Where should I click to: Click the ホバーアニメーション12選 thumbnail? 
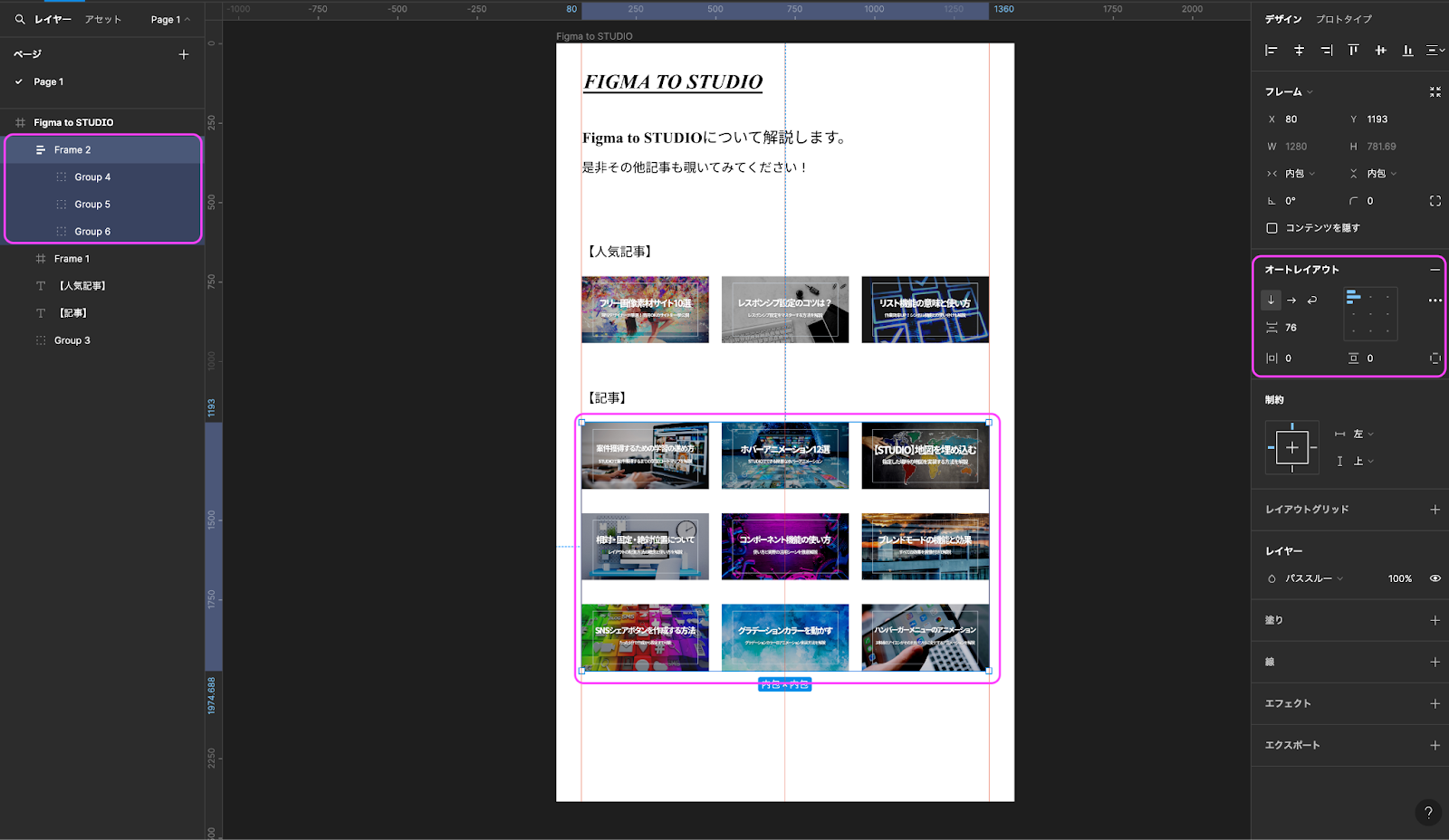tap(785, 455)
